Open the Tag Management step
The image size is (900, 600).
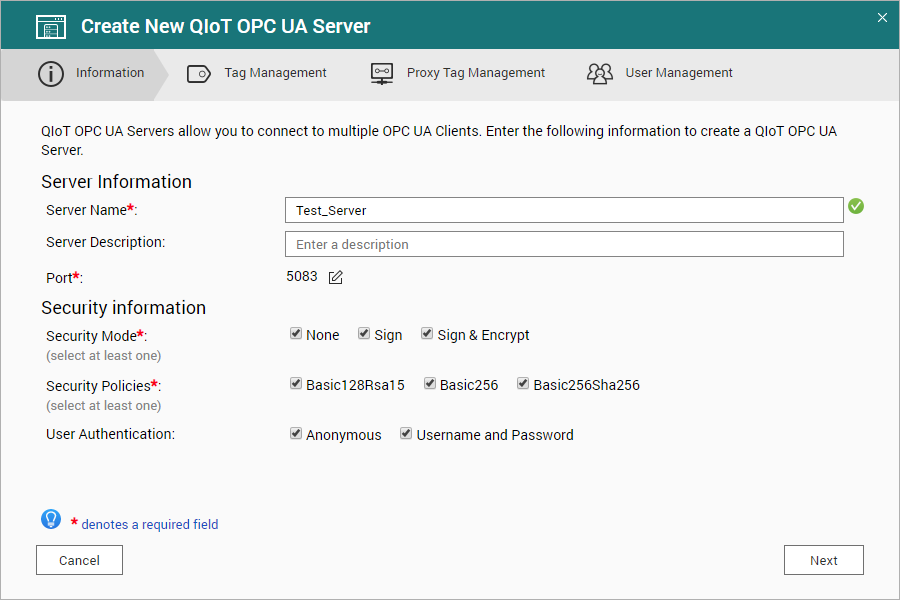(257, 73)
